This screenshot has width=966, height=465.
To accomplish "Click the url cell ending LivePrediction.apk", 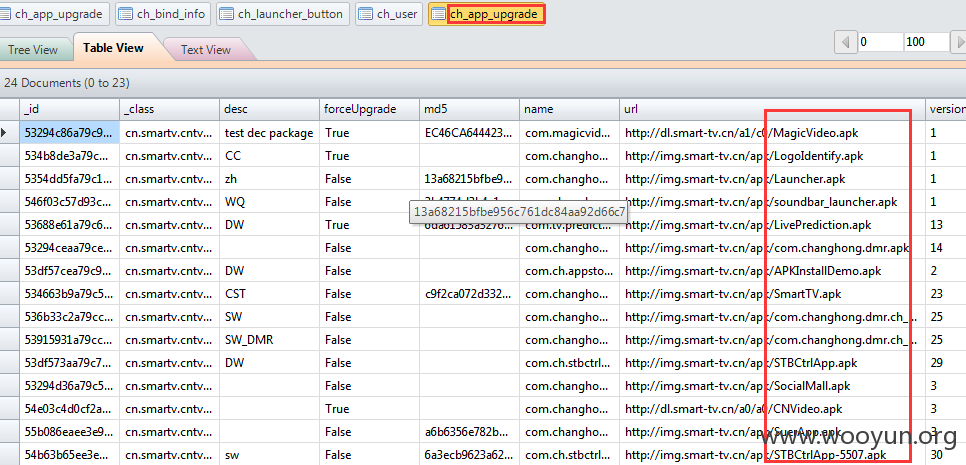I will [773, 225].
